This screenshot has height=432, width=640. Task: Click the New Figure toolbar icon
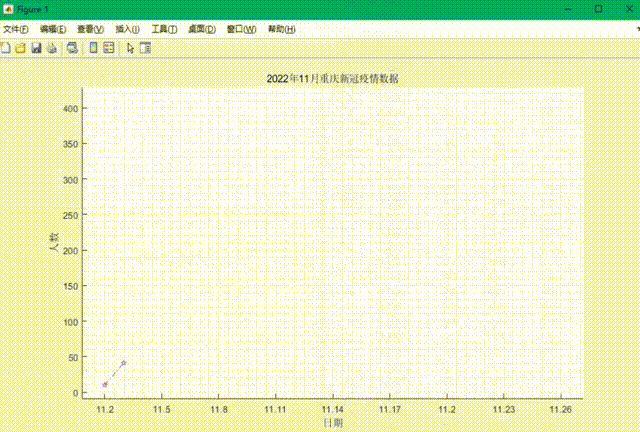(5, 48)
